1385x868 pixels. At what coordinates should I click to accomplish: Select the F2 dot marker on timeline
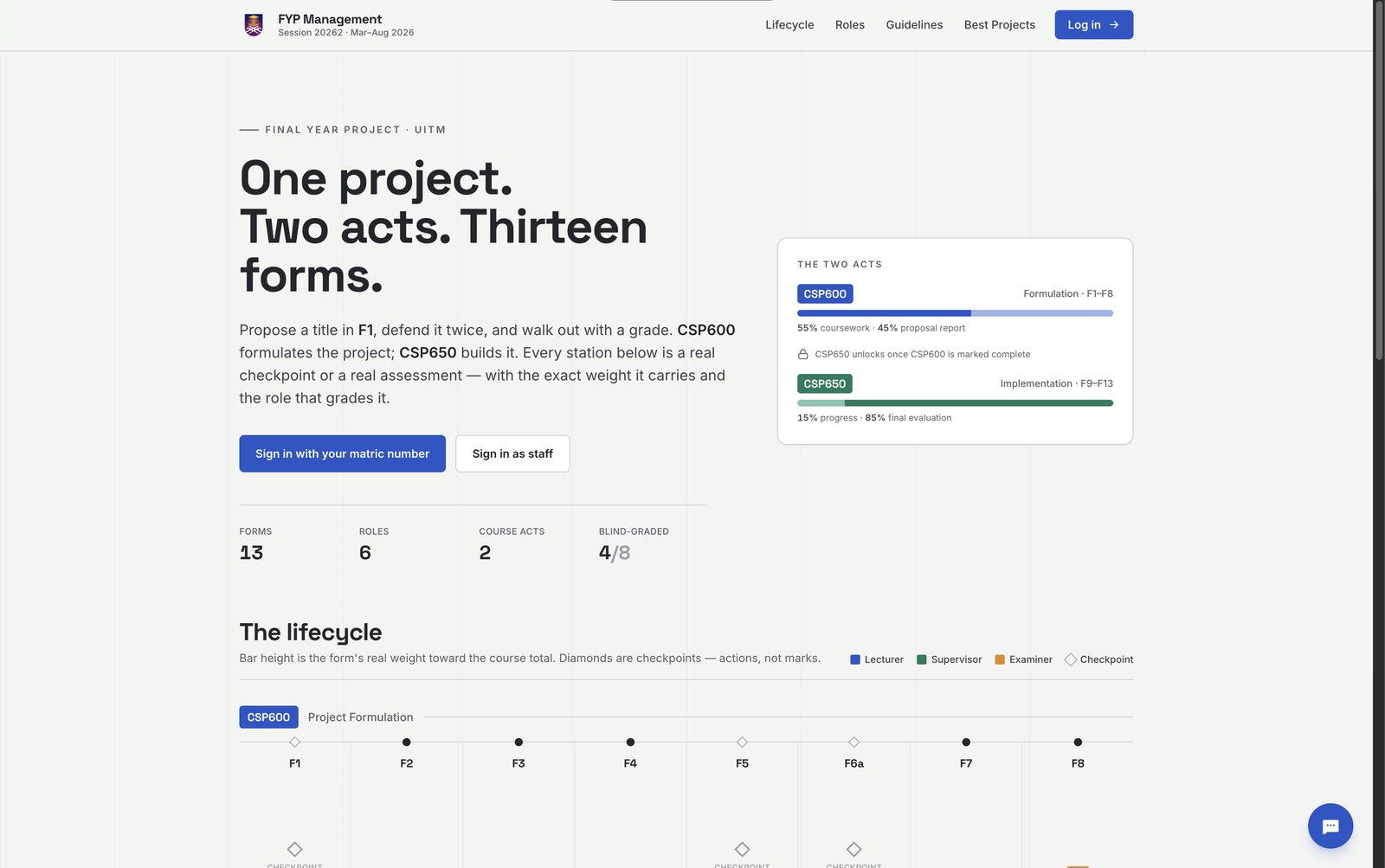point(407,743)
